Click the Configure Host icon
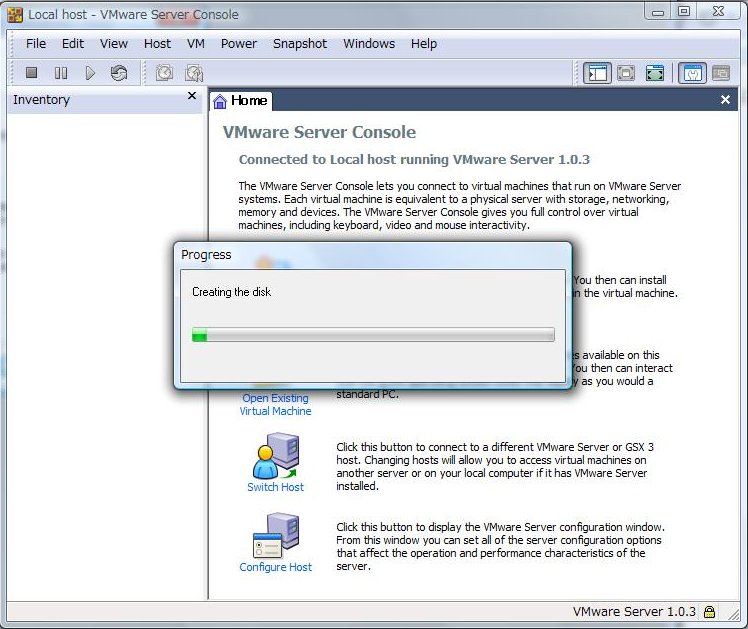This screenshot has height=629, width=748. (275, 542)
